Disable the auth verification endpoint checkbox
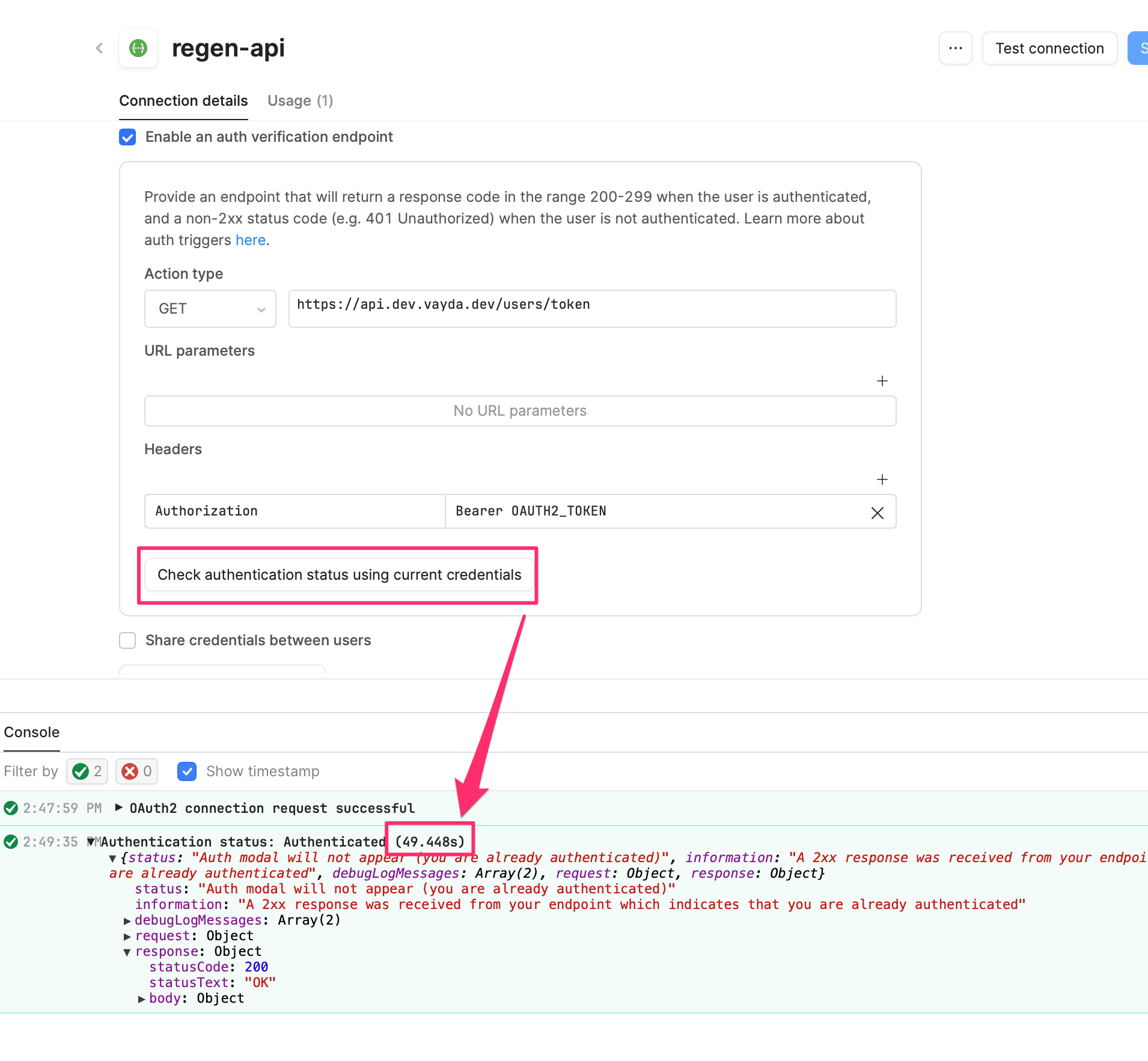 click(x=127, y=137)
